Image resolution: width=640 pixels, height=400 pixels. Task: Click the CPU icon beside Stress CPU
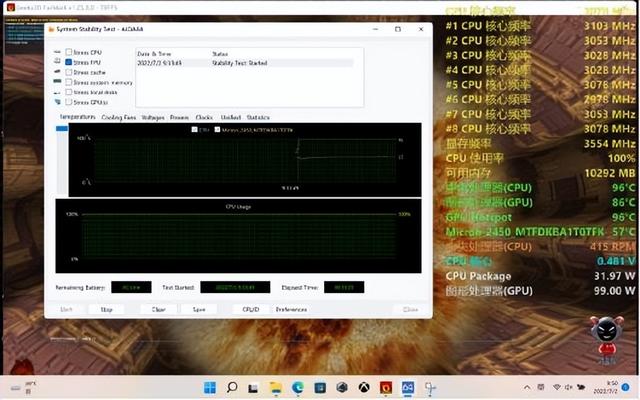[x=58, y=52]
